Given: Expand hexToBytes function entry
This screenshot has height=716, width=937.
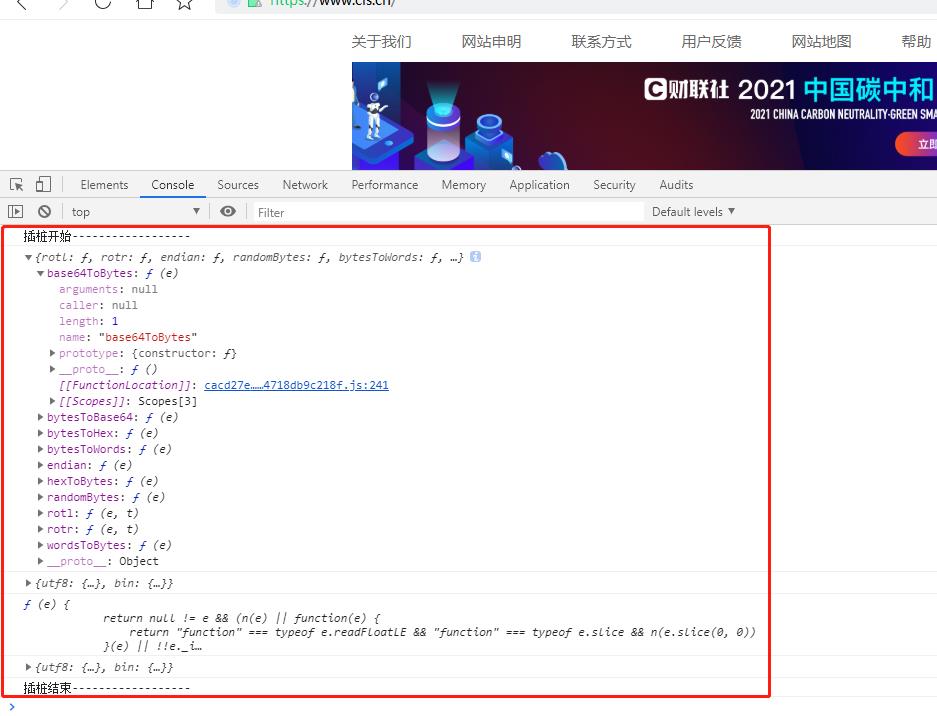Looking at the screenshot, I should click(x=40, y=481).
